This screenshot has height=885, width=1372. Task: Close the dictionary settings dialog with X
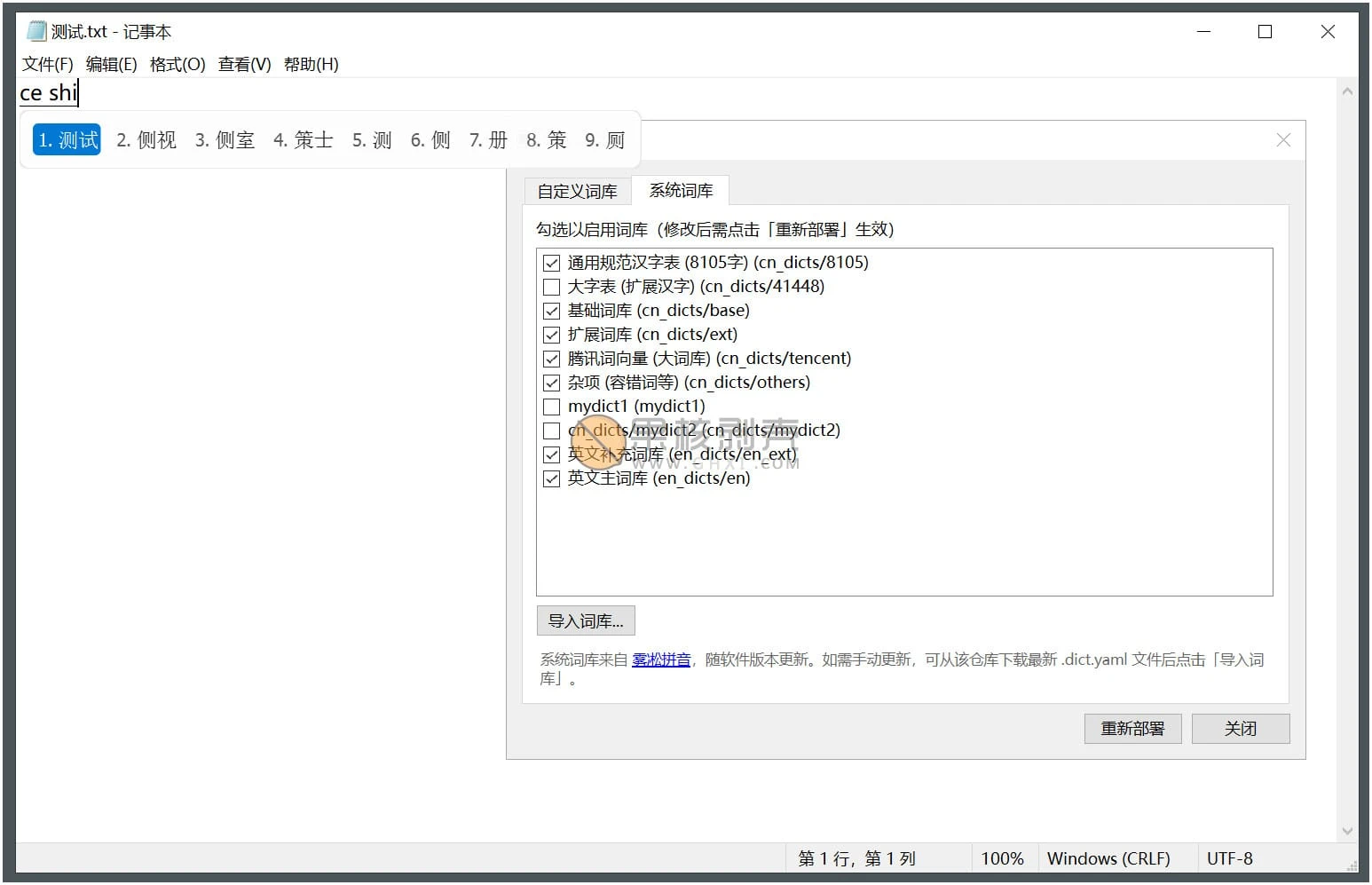click(1283, 140)
